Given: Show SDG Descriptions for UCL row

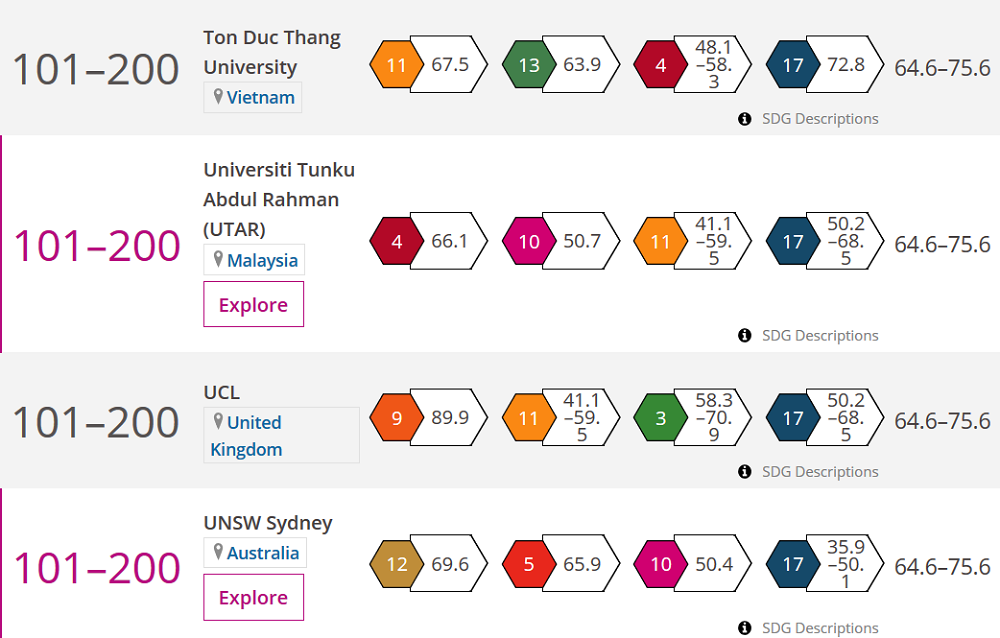Looking at the screenshot, I should click(x=819, y=471).
